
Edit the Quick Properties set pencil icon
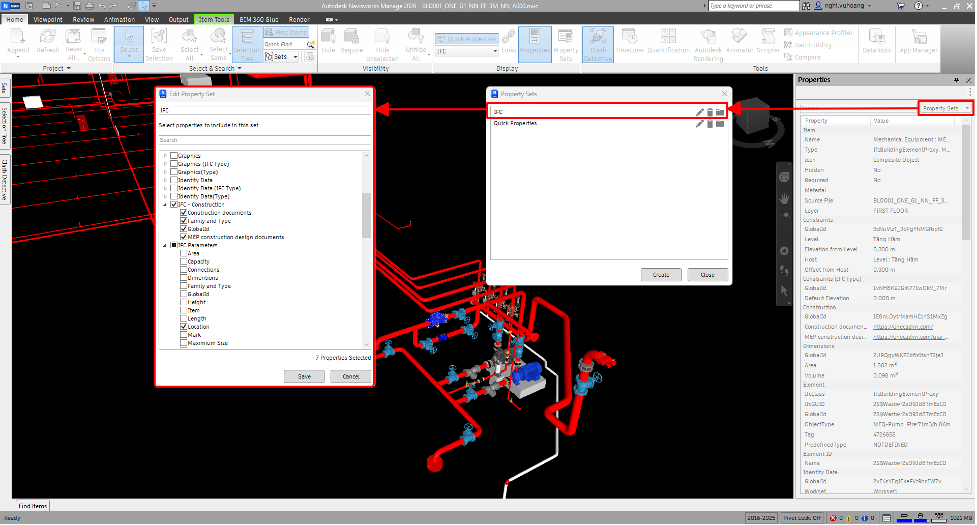(x=700, y=124)
